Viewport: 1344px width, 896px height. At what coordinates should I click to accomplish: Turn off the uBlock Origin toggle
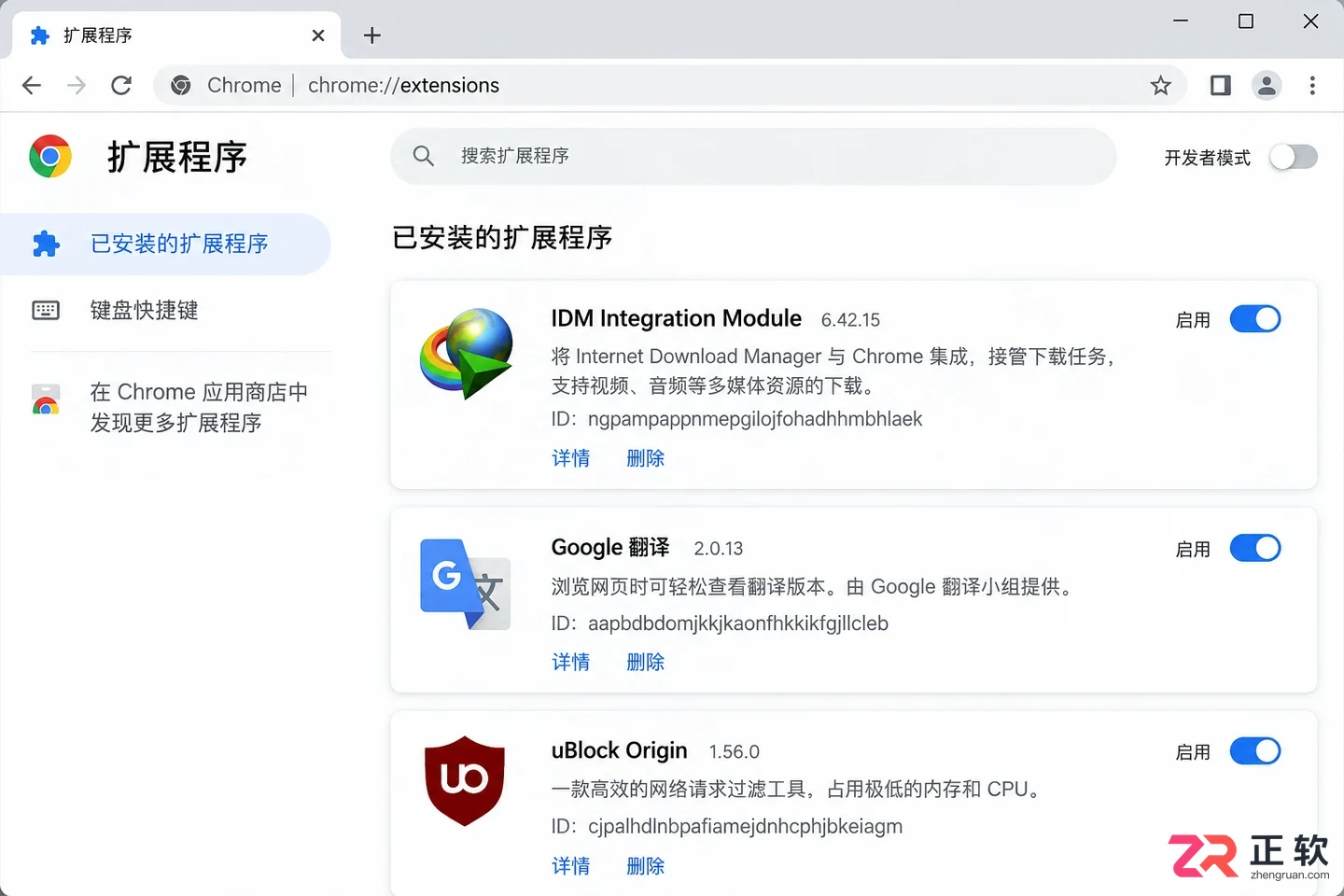tap(1255, 751)
